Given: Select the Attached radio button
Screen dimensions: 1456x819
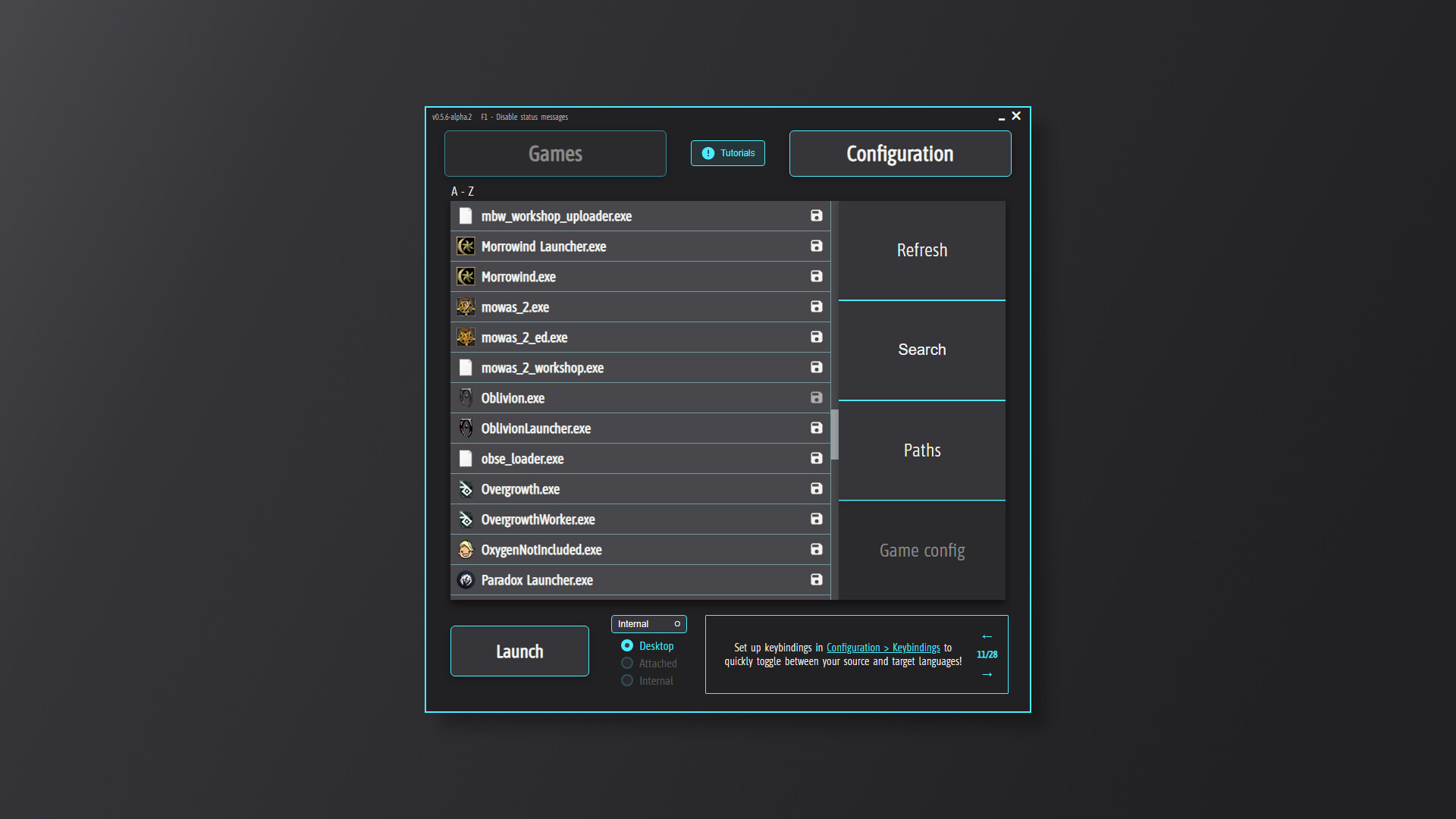Looking at the screenshot, I should (627, 662).
